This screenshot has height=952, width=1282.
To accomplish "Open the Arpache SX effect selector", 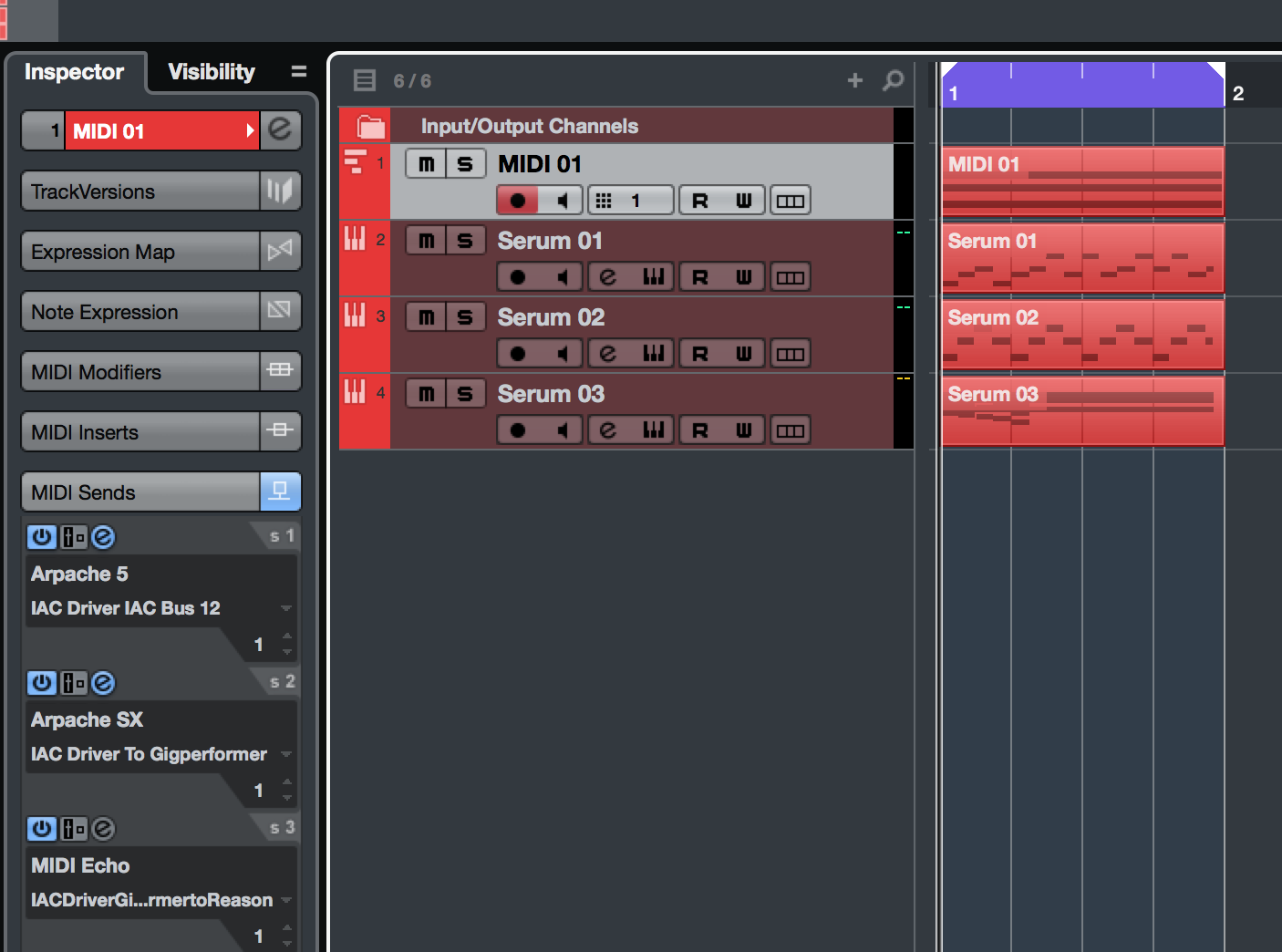I will 160,719.
